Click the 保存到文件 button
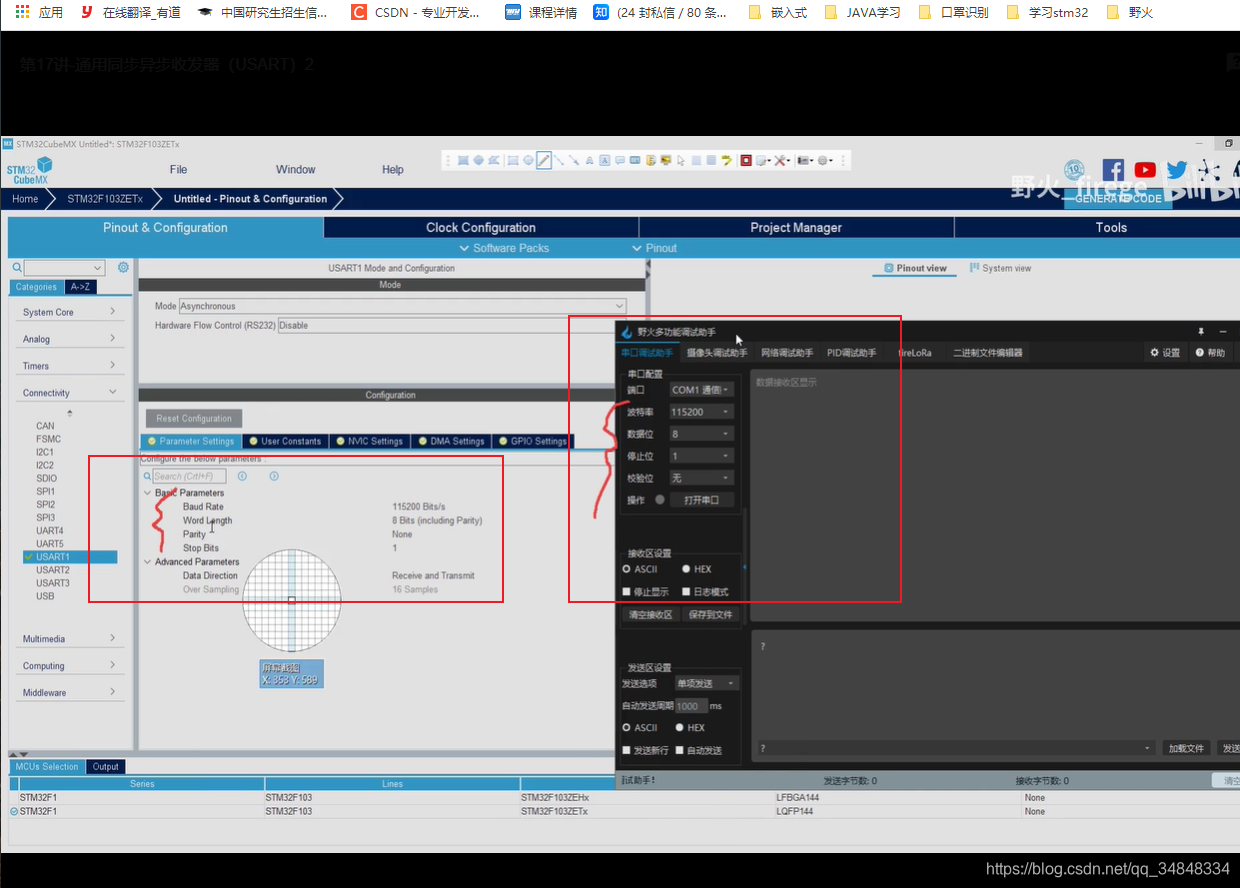Viewport: 1240px width, 888px height. click(710, 615)
